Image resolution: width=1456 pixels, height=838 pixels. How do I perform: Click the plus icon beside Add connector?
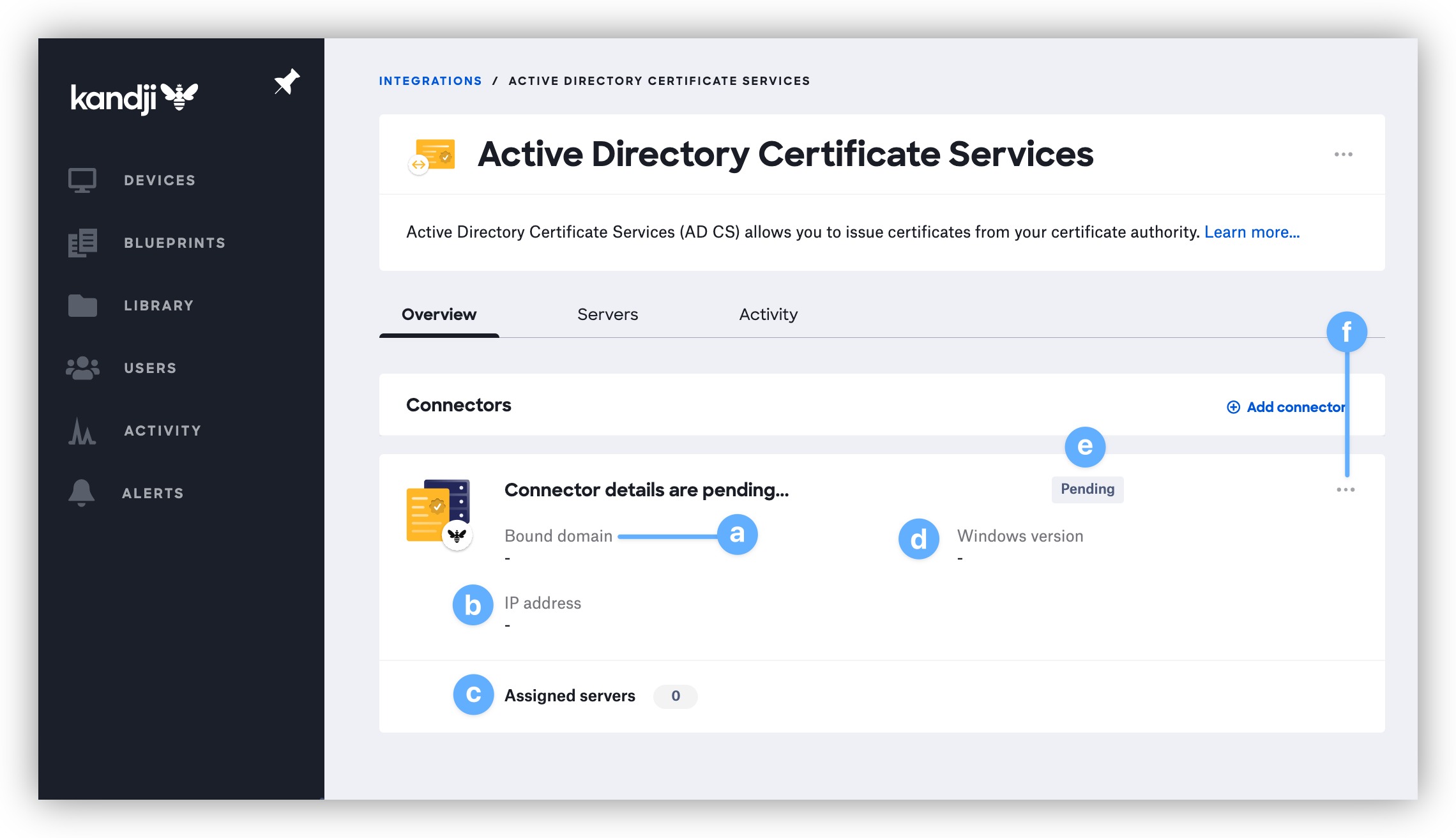coord(1233,407)
